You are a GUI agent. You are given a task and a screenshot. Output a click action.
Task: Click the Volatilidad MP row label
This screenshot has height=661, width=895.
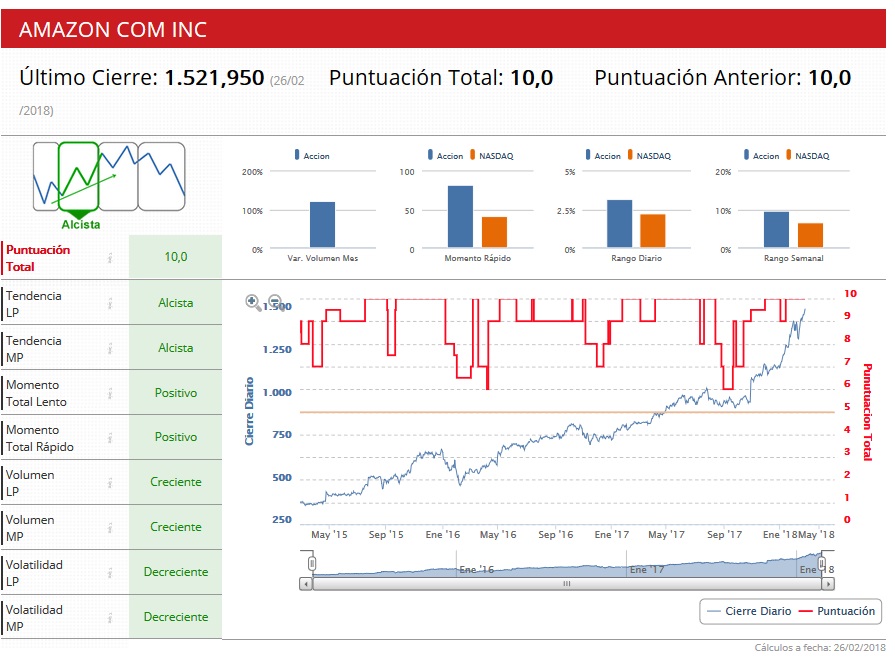tap(34, 618)
